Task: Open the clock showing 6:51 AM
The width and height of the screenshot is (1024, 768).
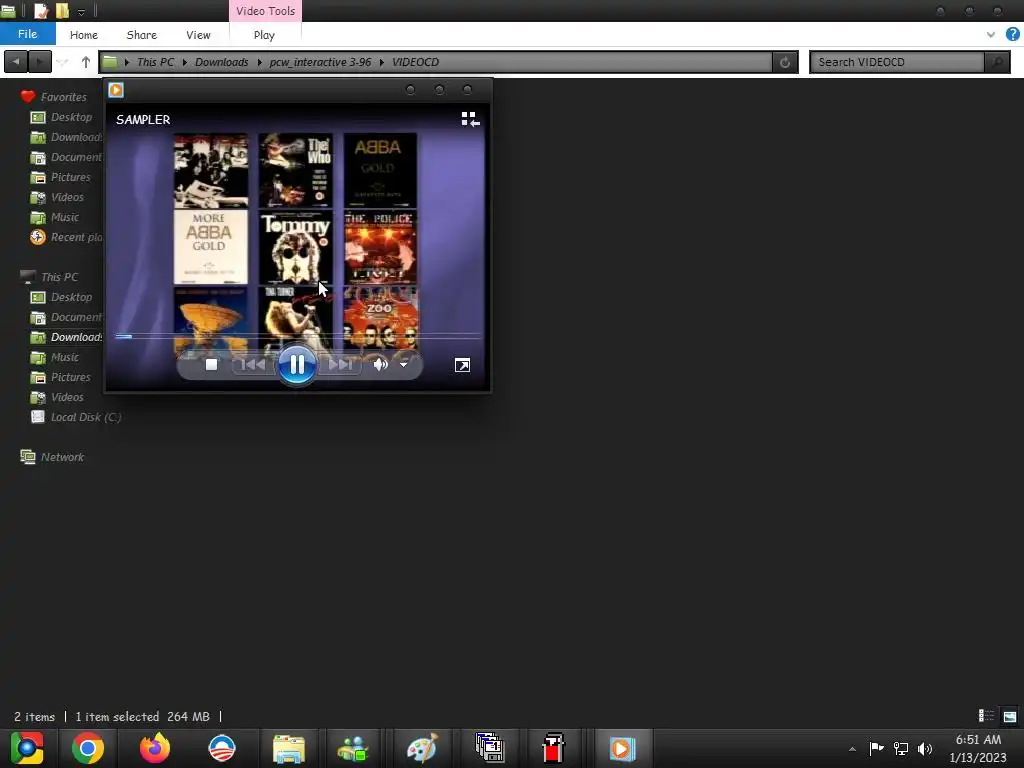Action: (x=978, y=748)
